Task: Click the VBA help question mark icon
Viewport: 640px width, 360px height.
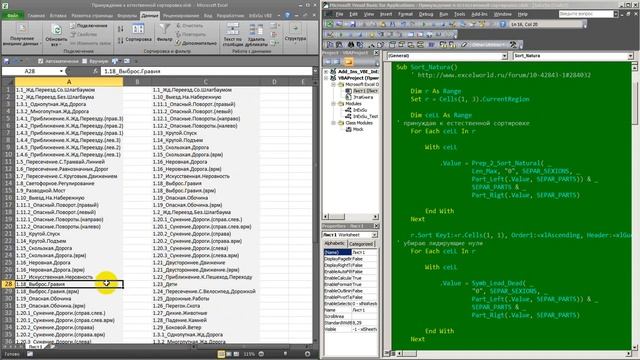Action: 503,24
